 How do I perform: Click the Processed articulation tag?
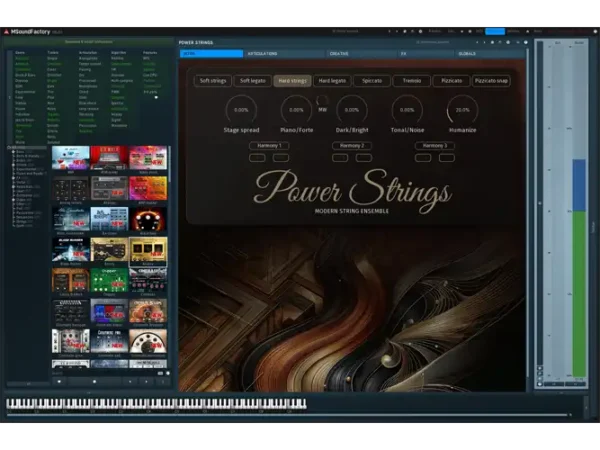(x=87, y=81)
